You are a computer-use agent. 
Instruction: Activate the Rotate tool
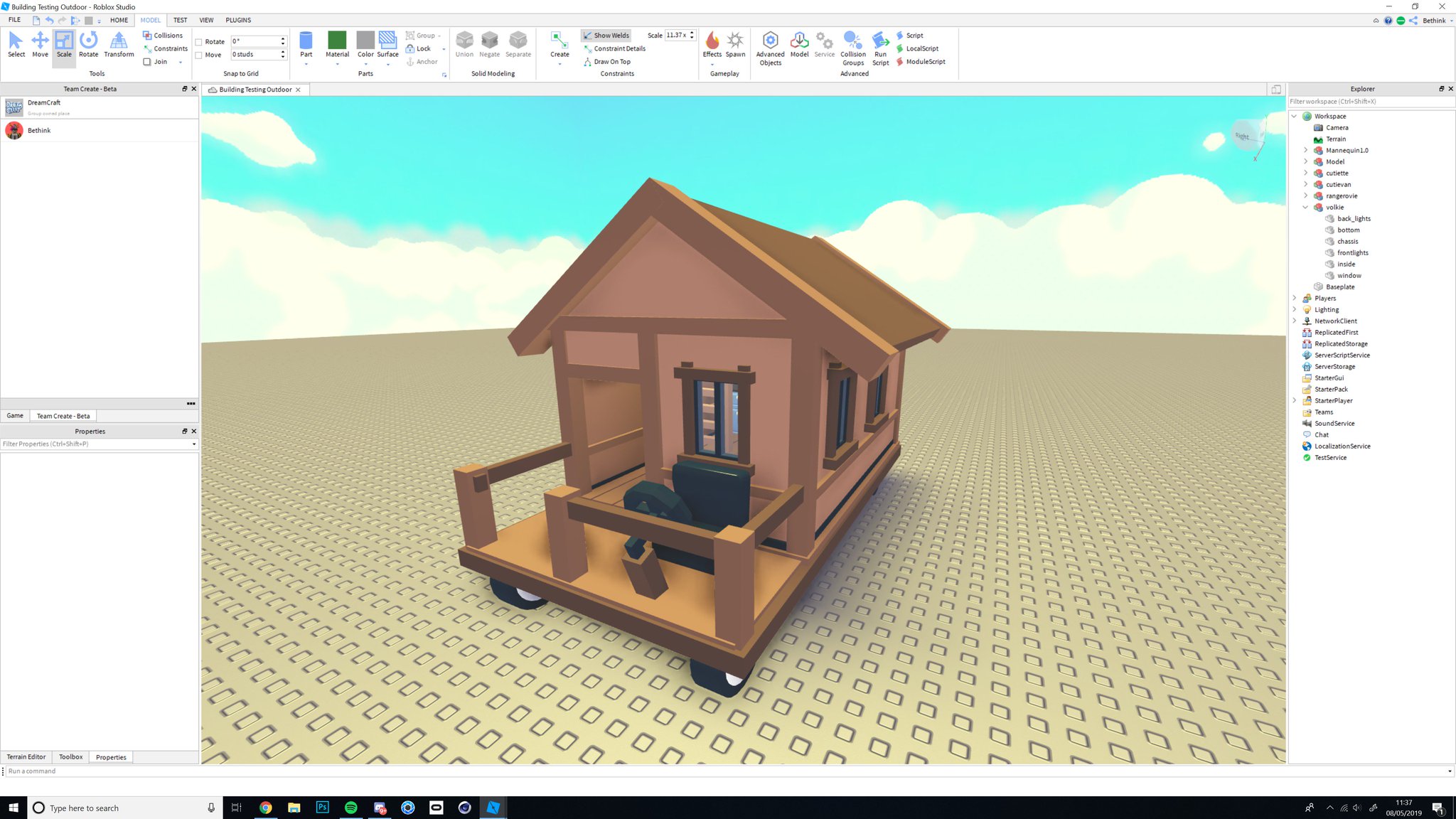88,44
